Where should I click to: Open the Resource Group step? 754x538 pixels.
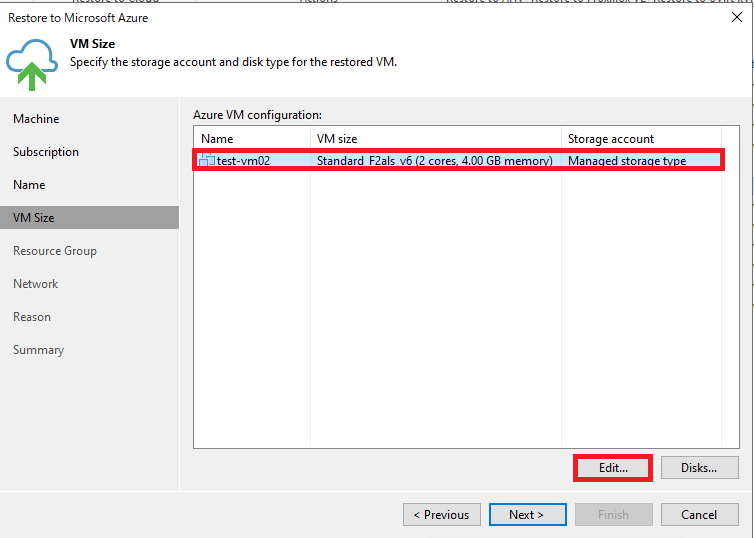[55, 251]
